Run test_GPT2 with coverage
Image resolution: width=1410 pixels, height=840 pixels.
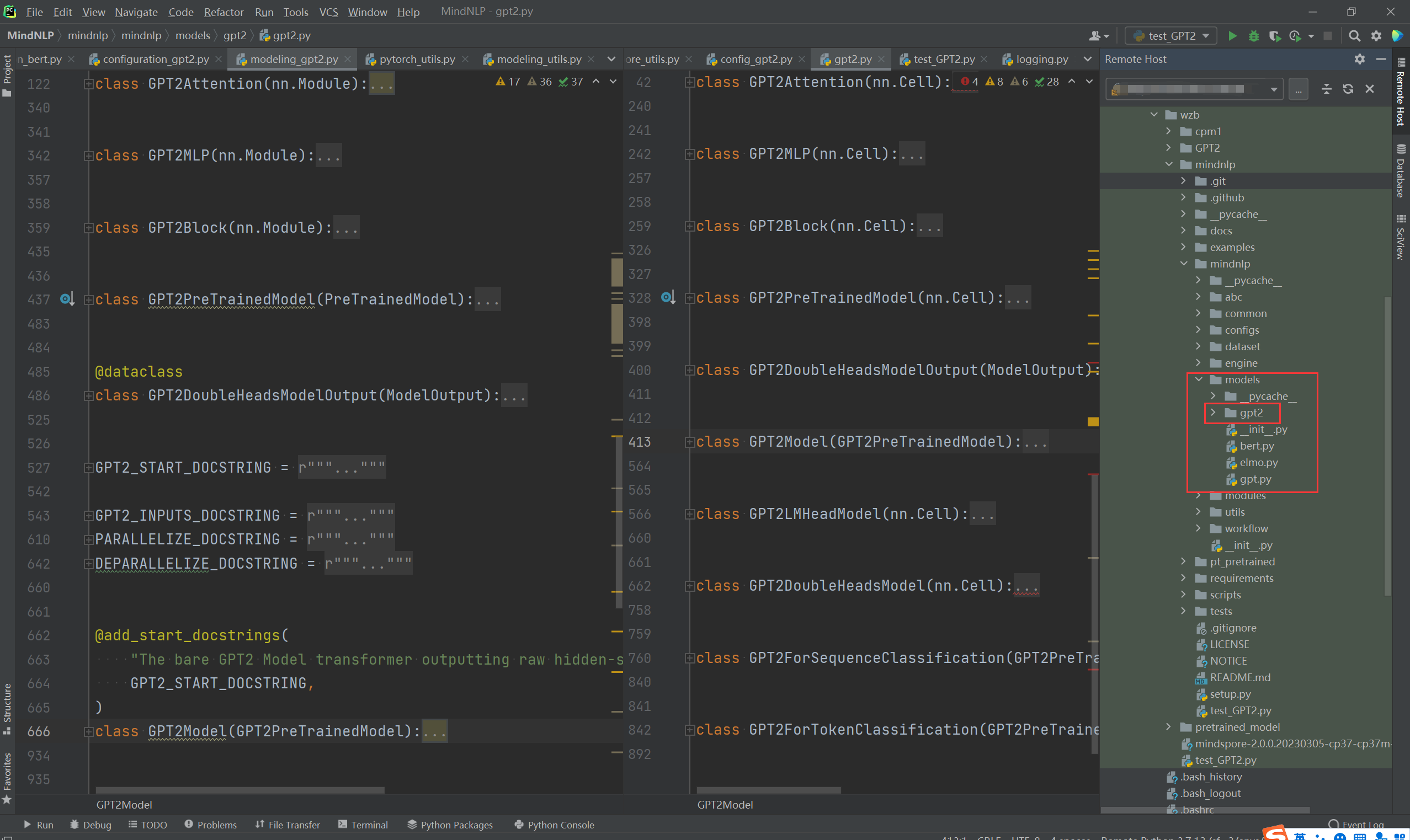[x=1274, y=36]
